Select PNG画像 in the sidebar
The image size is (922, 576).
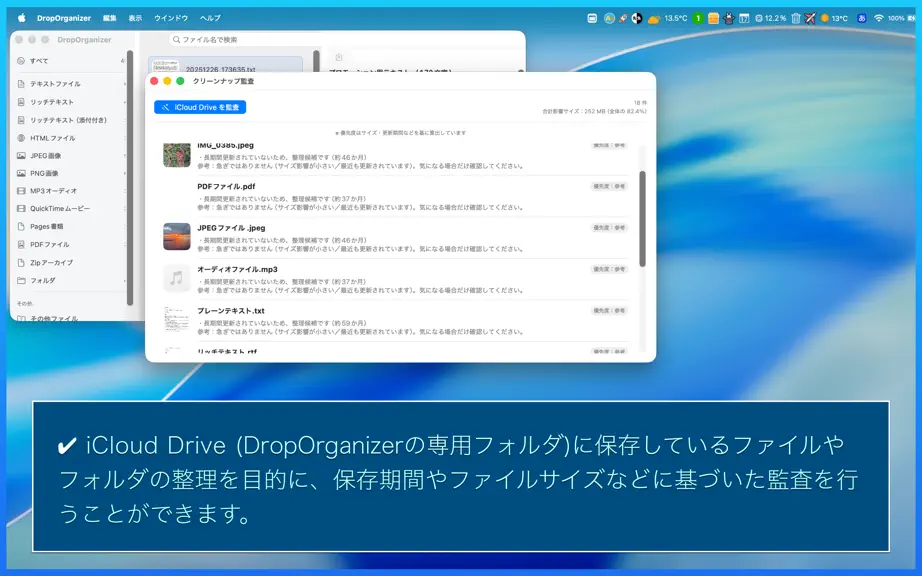pyautogui.click(x=69, y=173)
